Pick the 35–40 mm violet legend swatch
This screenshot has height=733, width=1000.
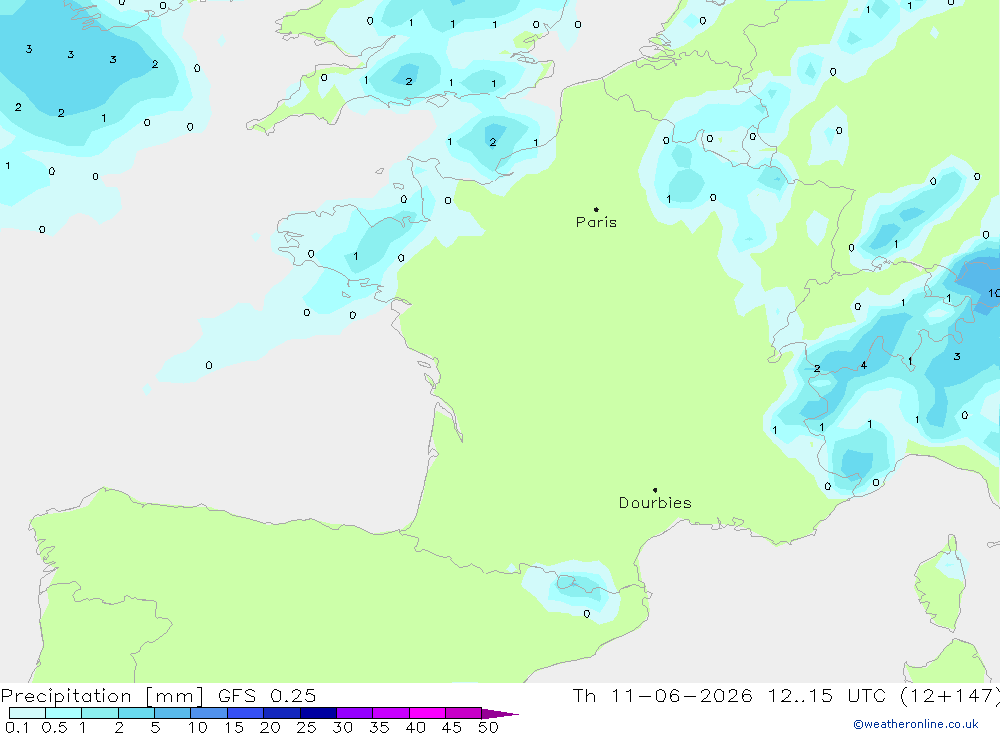pyautogui.click(x=391, y=713)
